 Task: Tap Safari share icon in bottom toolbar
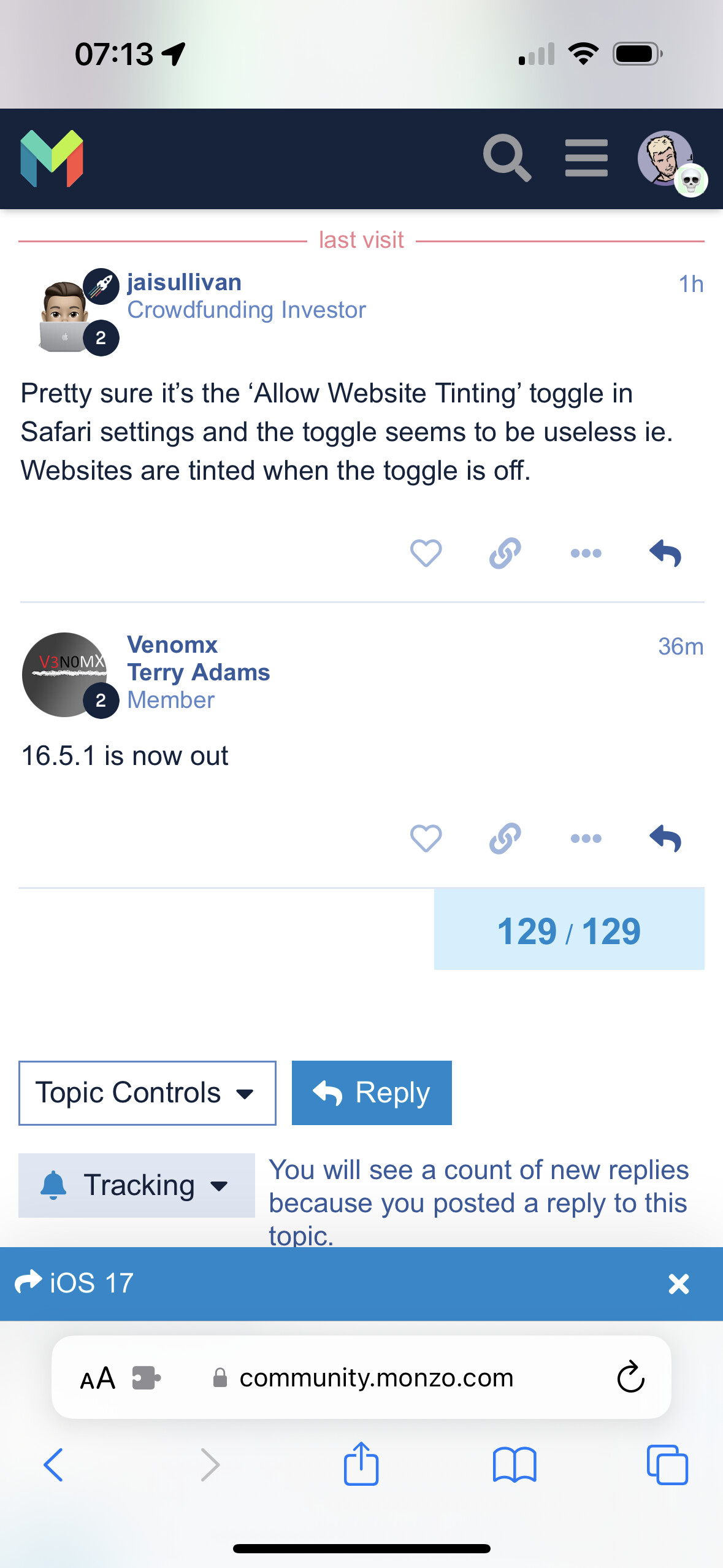tap(361, 1464)
